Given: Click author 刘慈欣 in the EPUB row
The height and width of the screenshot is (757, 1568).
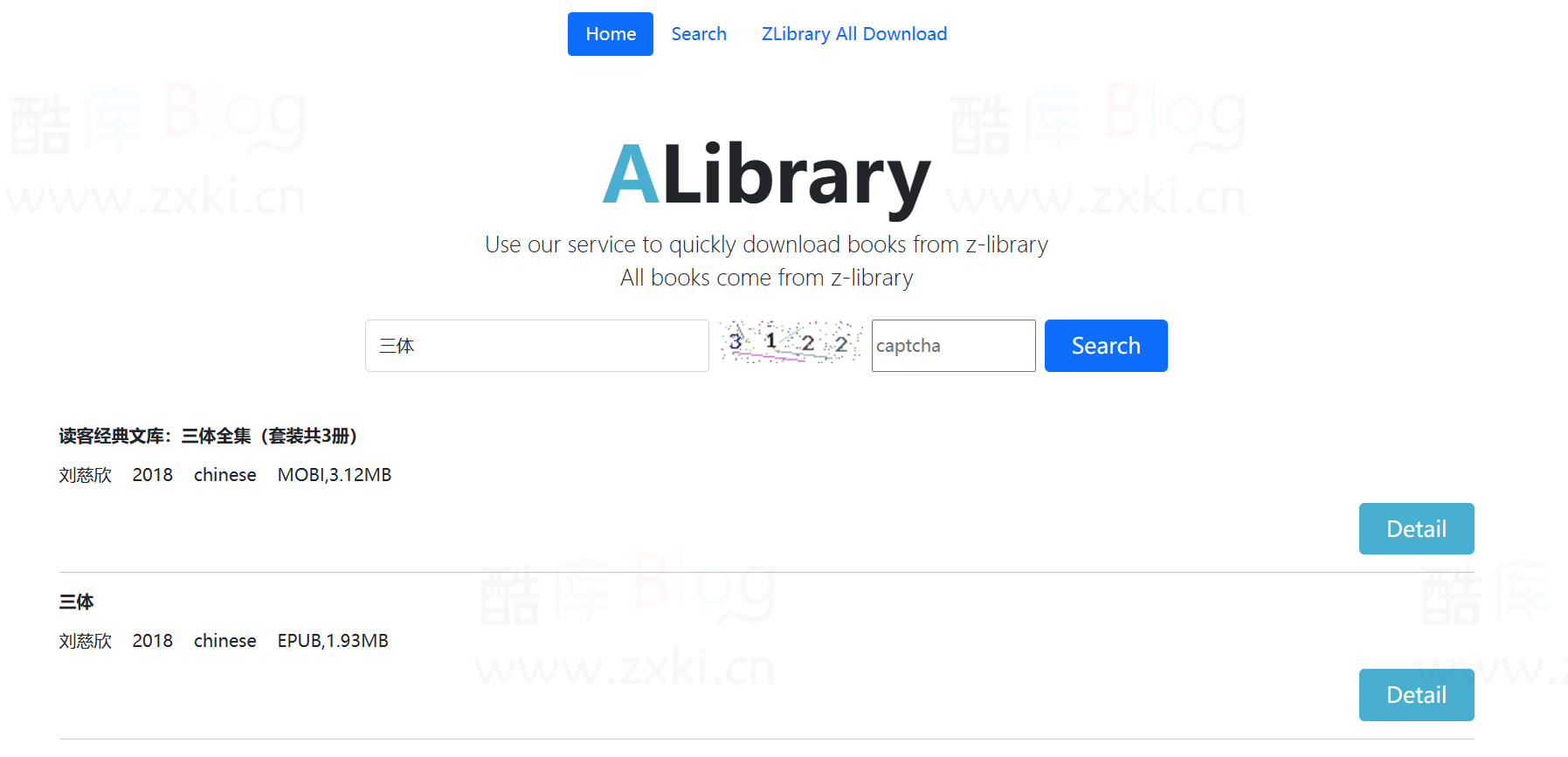Looking at the screenshot, I should coord(86,641).
